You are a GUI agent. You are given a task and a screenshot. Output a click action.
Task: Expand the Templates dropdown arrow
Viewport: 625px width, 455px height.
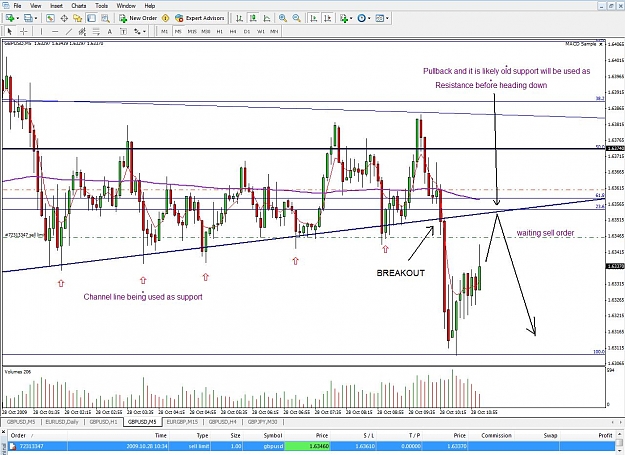pyautogui.click(x=387, y=18)
